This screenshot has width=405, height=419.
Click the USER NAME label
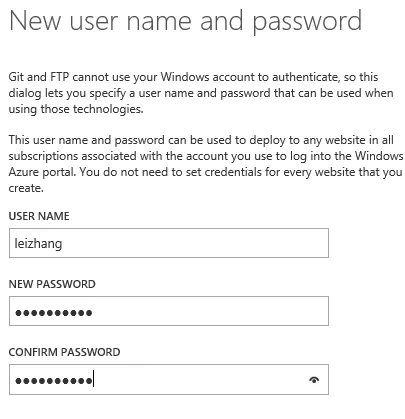pos(39,216)
